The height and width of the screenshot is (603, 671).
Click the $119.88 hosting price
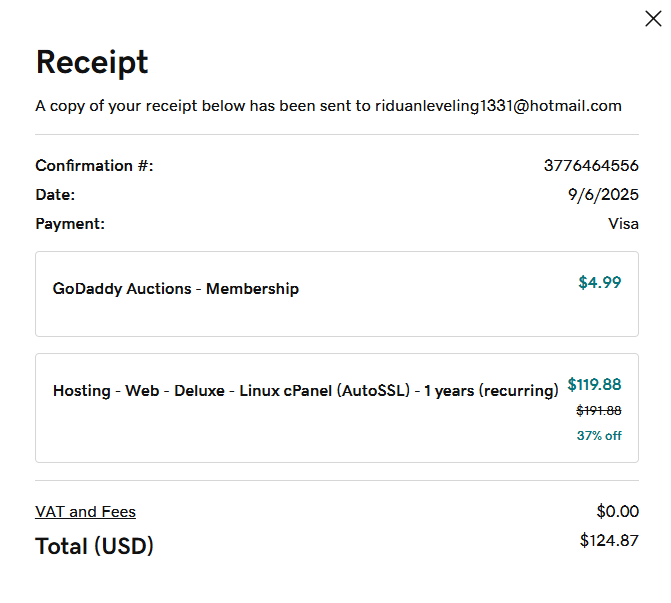(594, 385)
